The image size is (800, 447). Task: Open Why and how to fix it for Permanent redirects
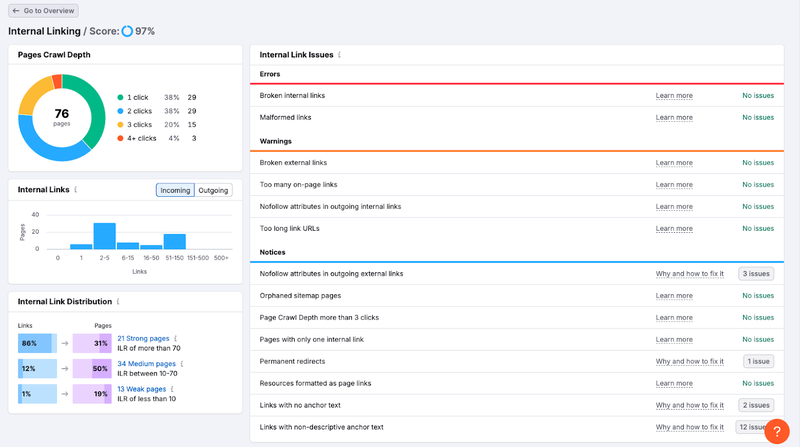(689, 361)
